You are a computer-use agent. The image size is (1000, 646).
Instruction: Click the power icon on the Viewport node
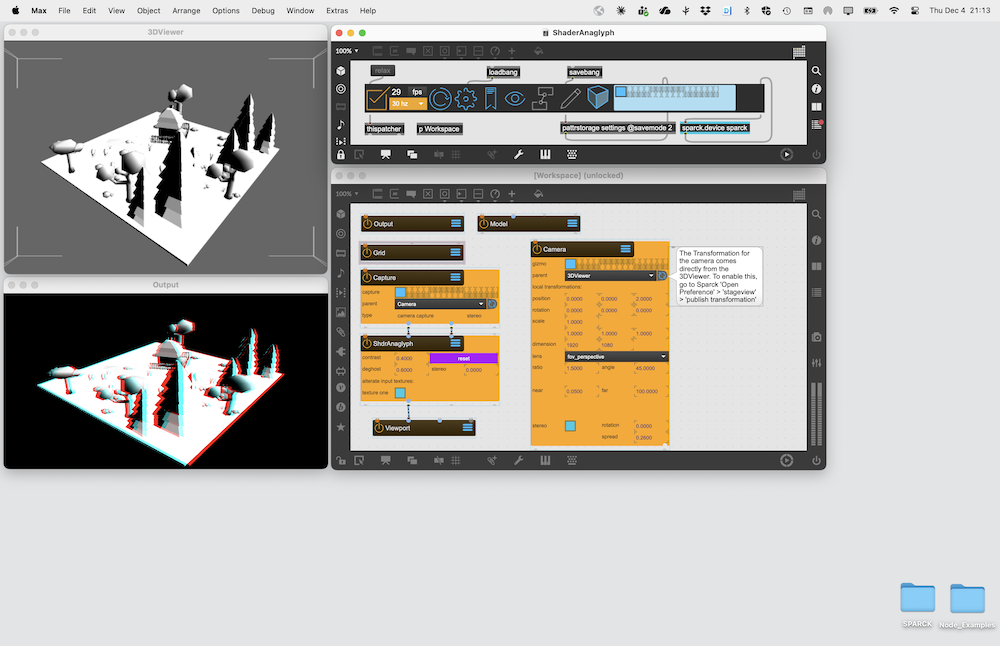(380, 428)
